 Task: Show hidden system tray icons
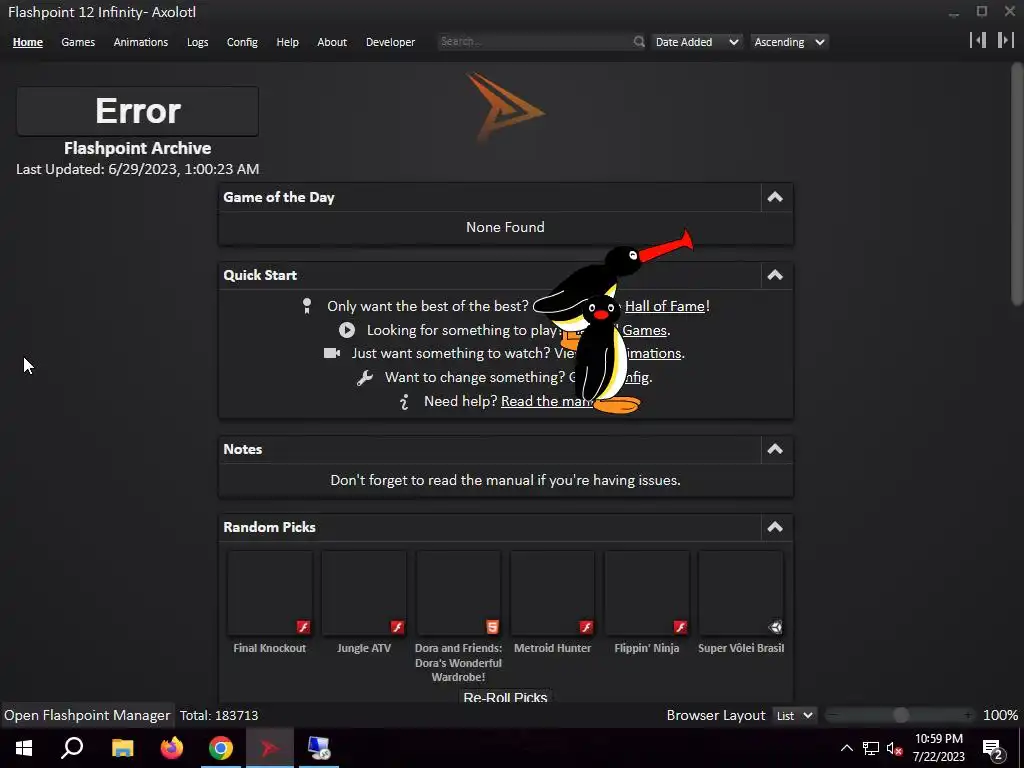[x=846, y=748]
